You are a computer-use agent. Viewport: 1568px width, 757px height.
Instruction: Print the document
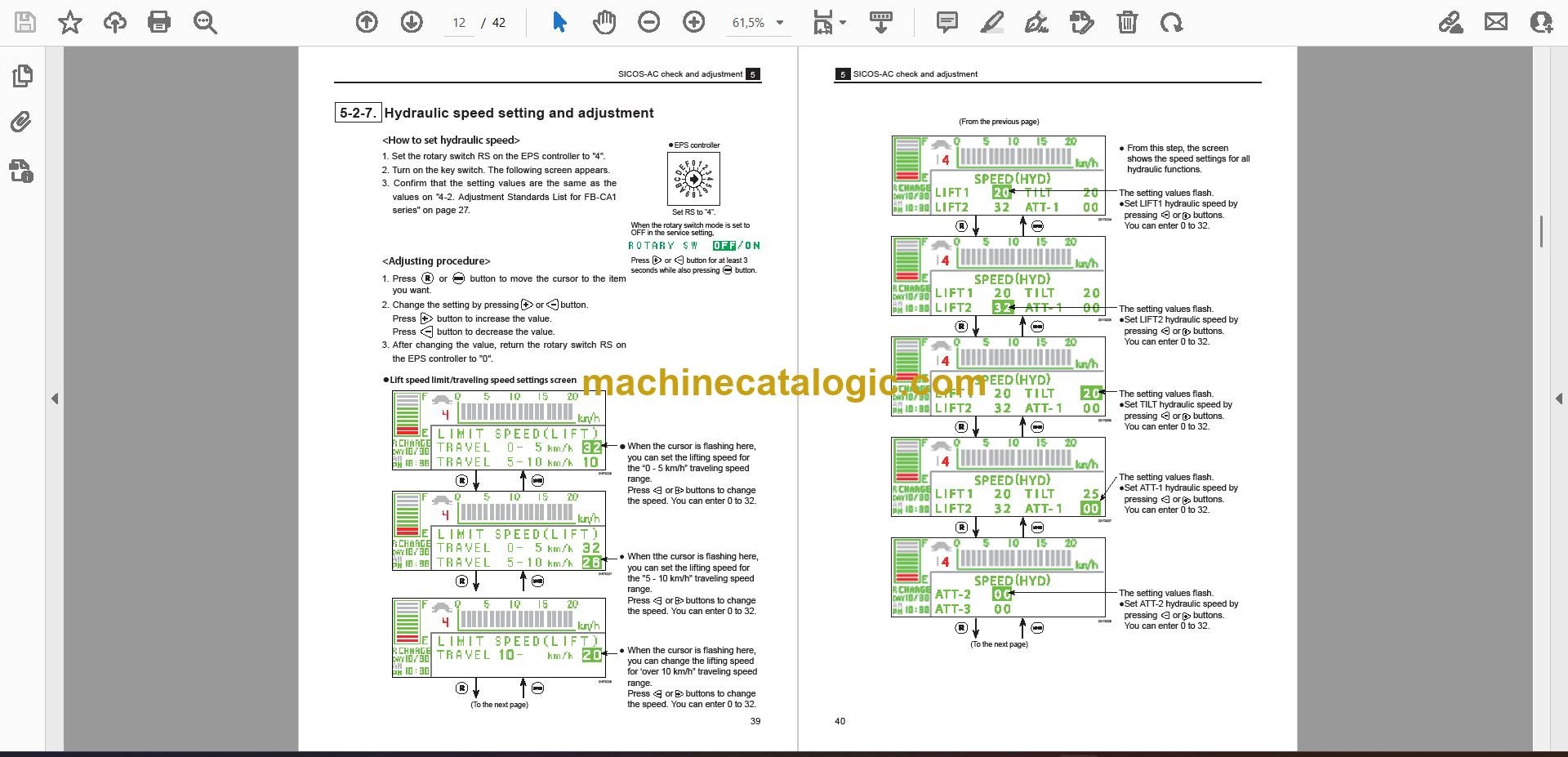(x=159, y=22)
